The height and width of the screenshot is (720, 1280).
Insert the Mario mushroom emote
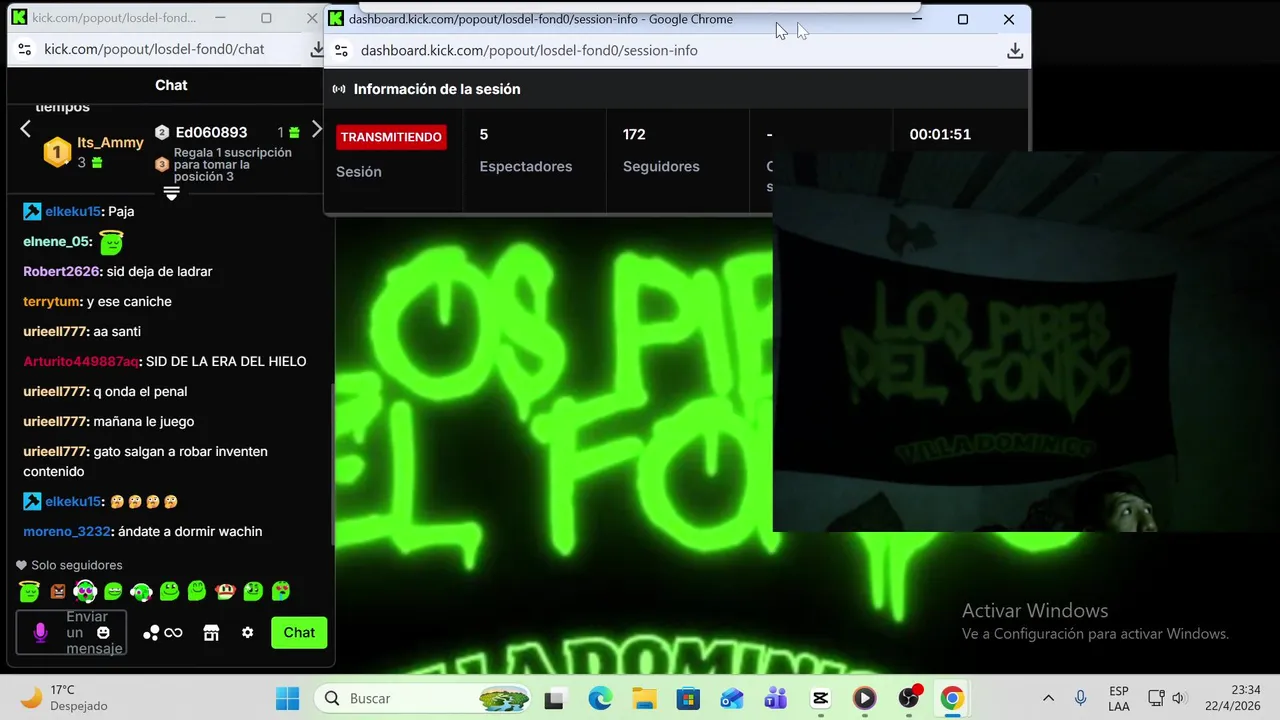[225, 592]
